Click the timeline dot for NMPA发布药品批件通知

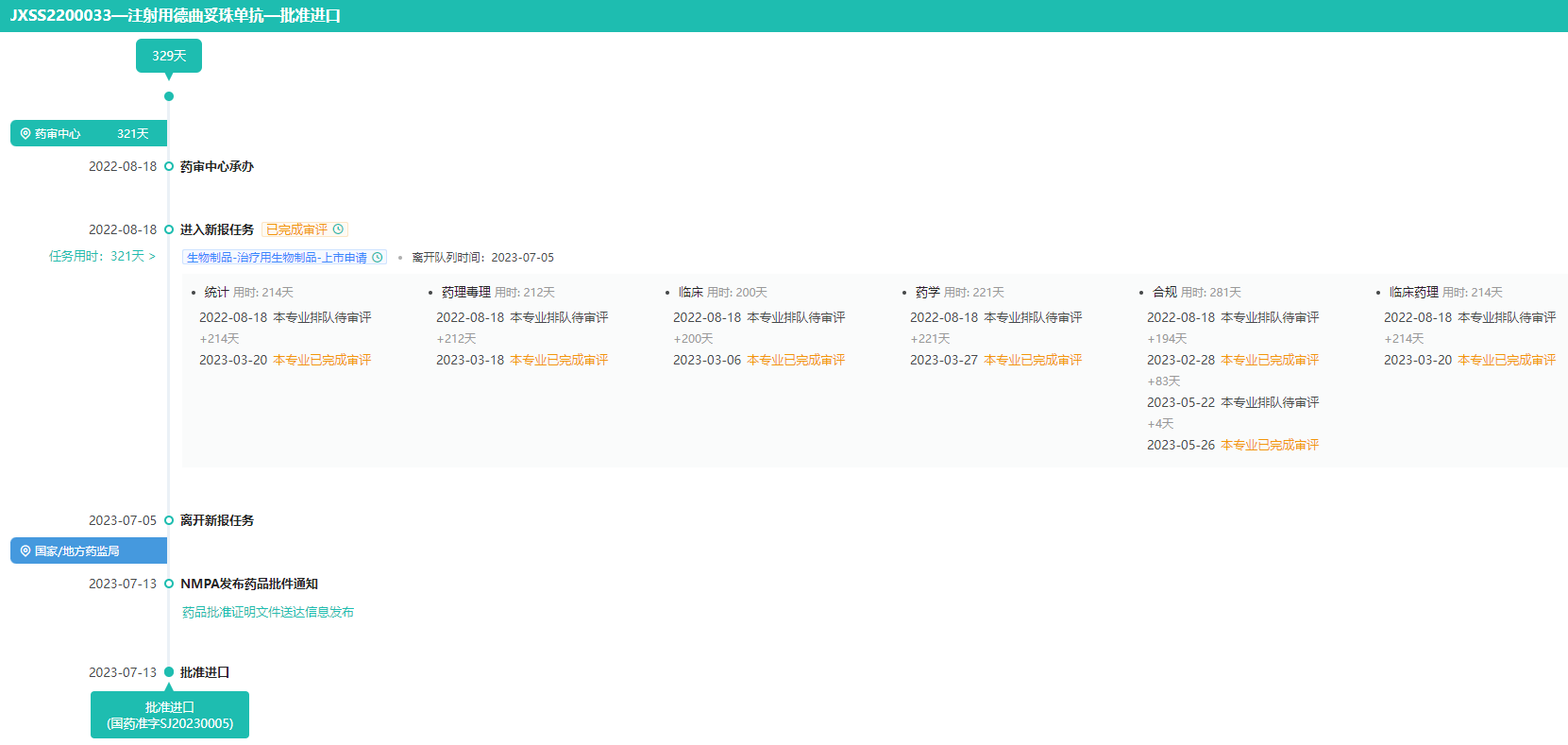(169, 584)
